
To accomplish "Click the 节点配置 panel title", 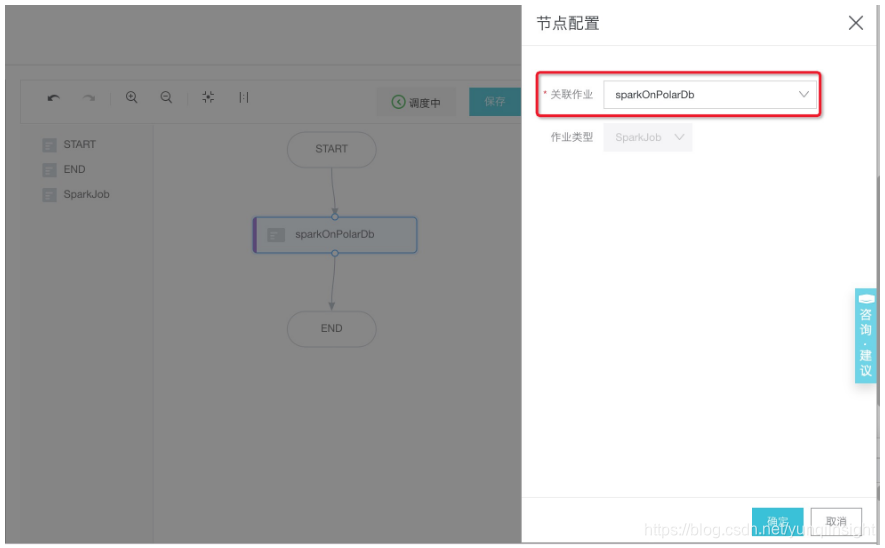I will pos(567,24).
